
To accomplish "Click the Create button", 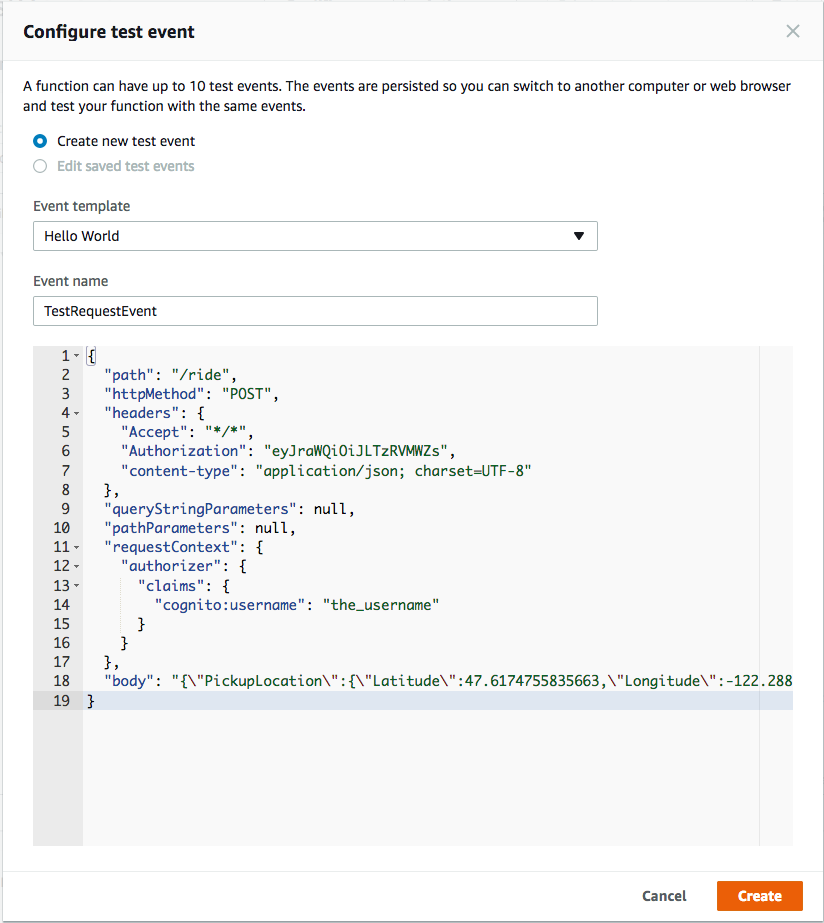I will click(x=759, y=895).
